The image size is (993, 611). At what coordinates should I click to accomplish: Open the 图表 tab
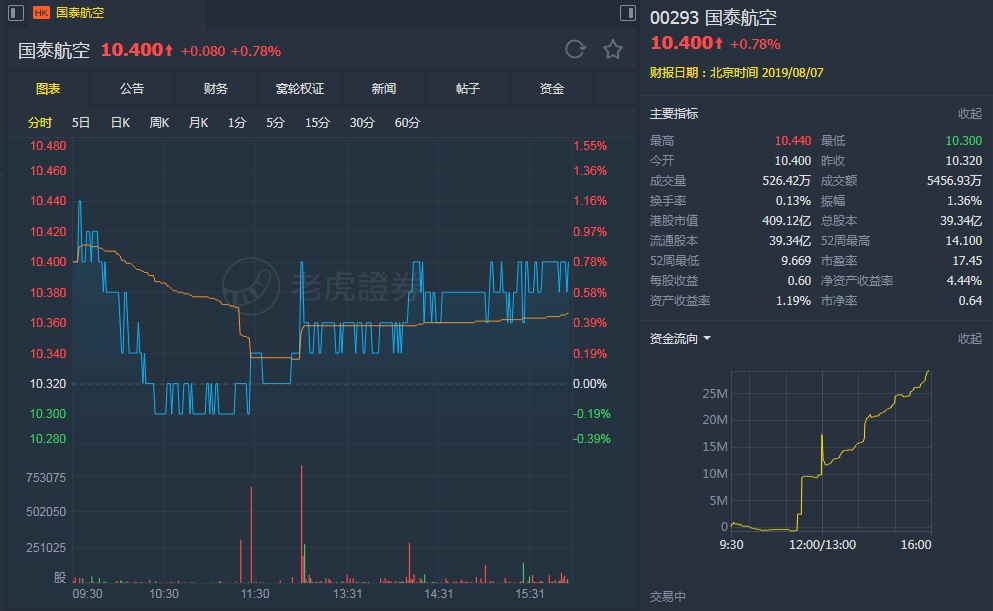(48, 89)
